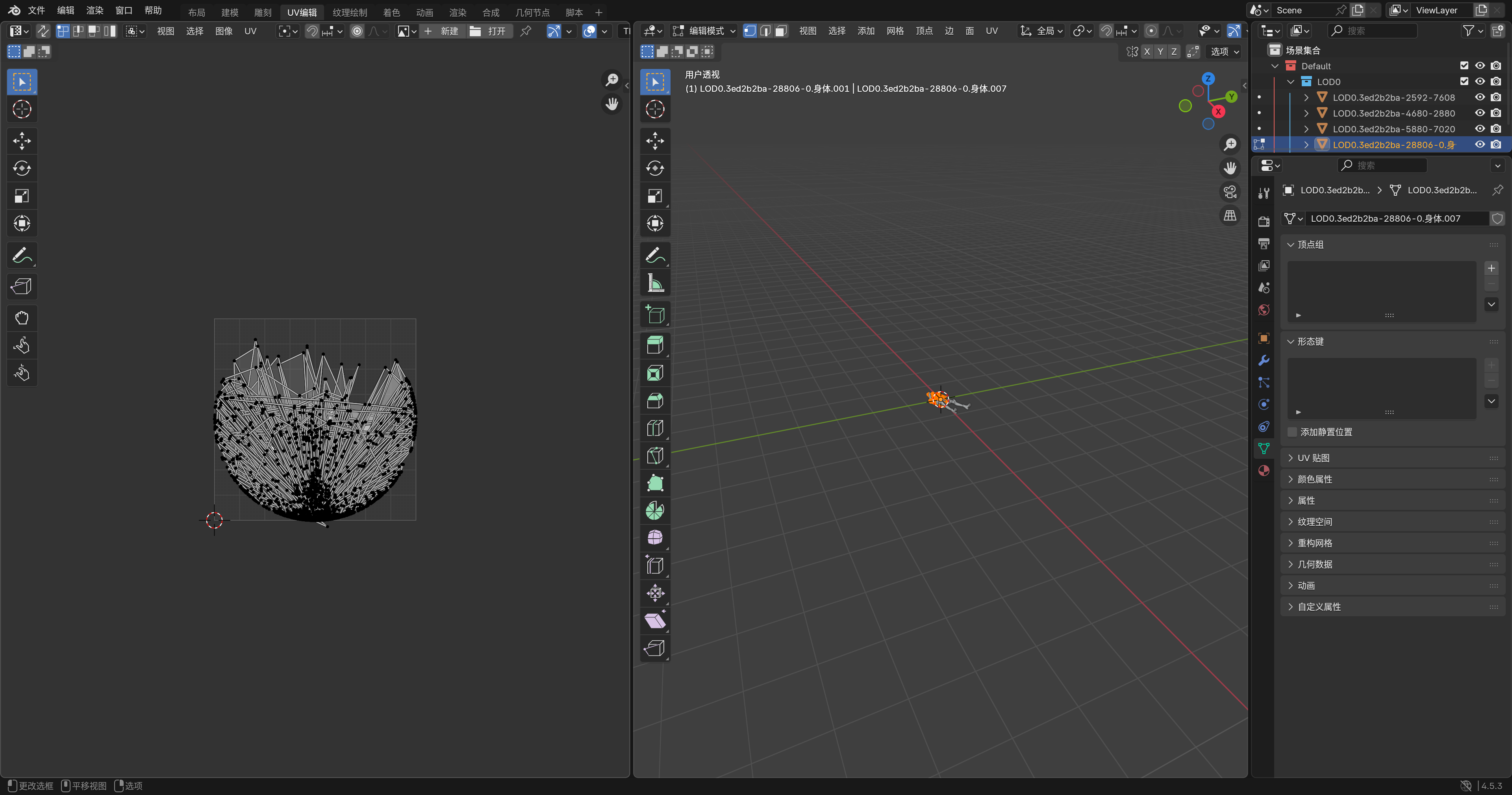Collapse the 顶点组 panel
Image resolution: width=1512 pixels, height=795 pixels.
(x=1291, y=245)
